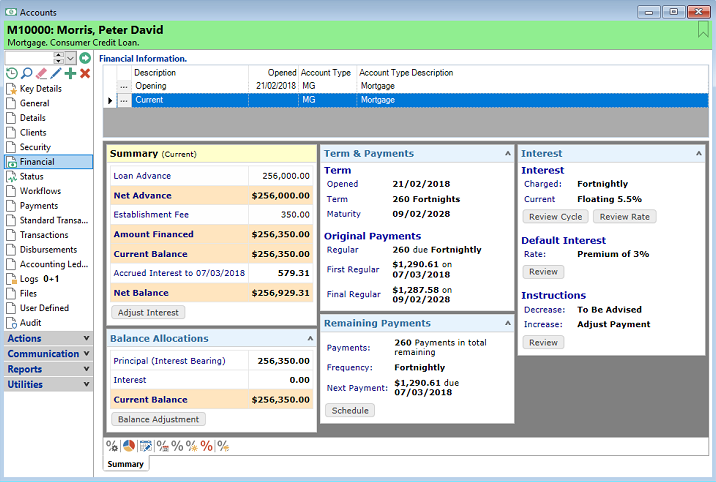The image size is (716, 482).
Task: Select the Opening row in grid
Action: click(x=405, y=86)
